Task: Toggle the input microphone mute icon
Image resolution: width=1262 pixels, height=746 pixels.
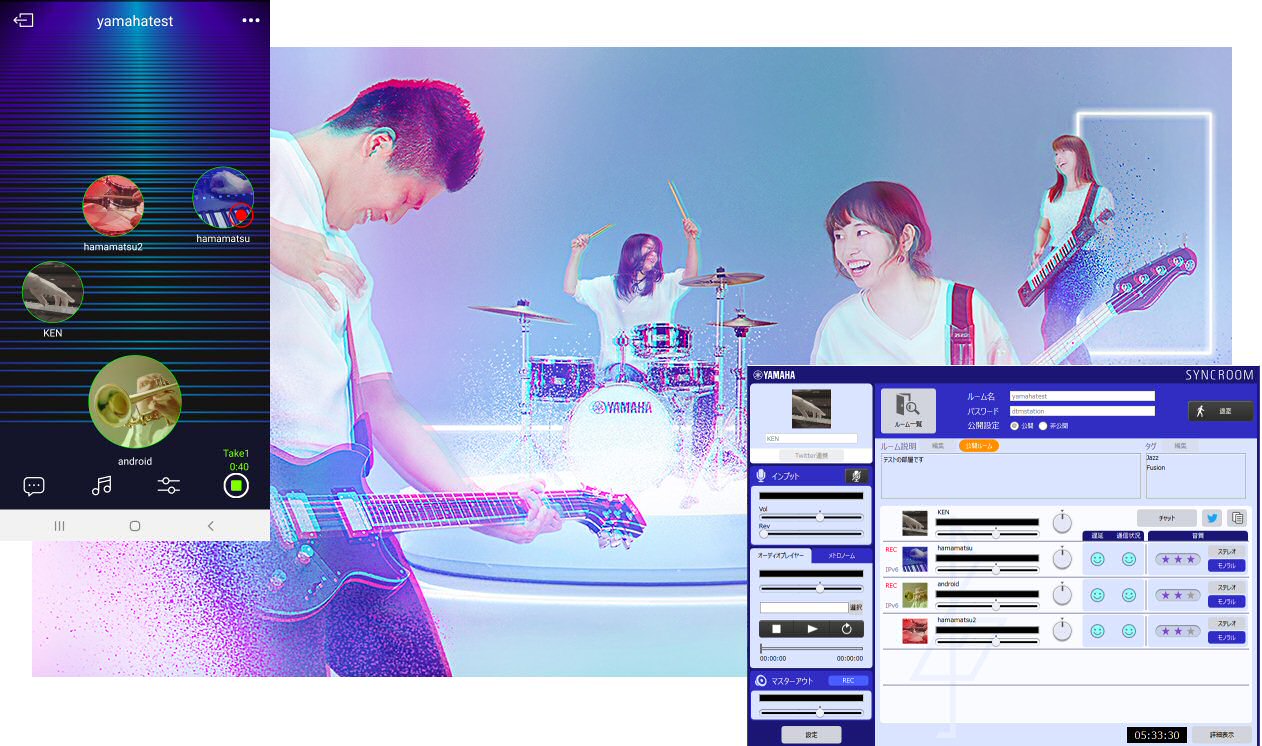Action: [x=855, y=477]
